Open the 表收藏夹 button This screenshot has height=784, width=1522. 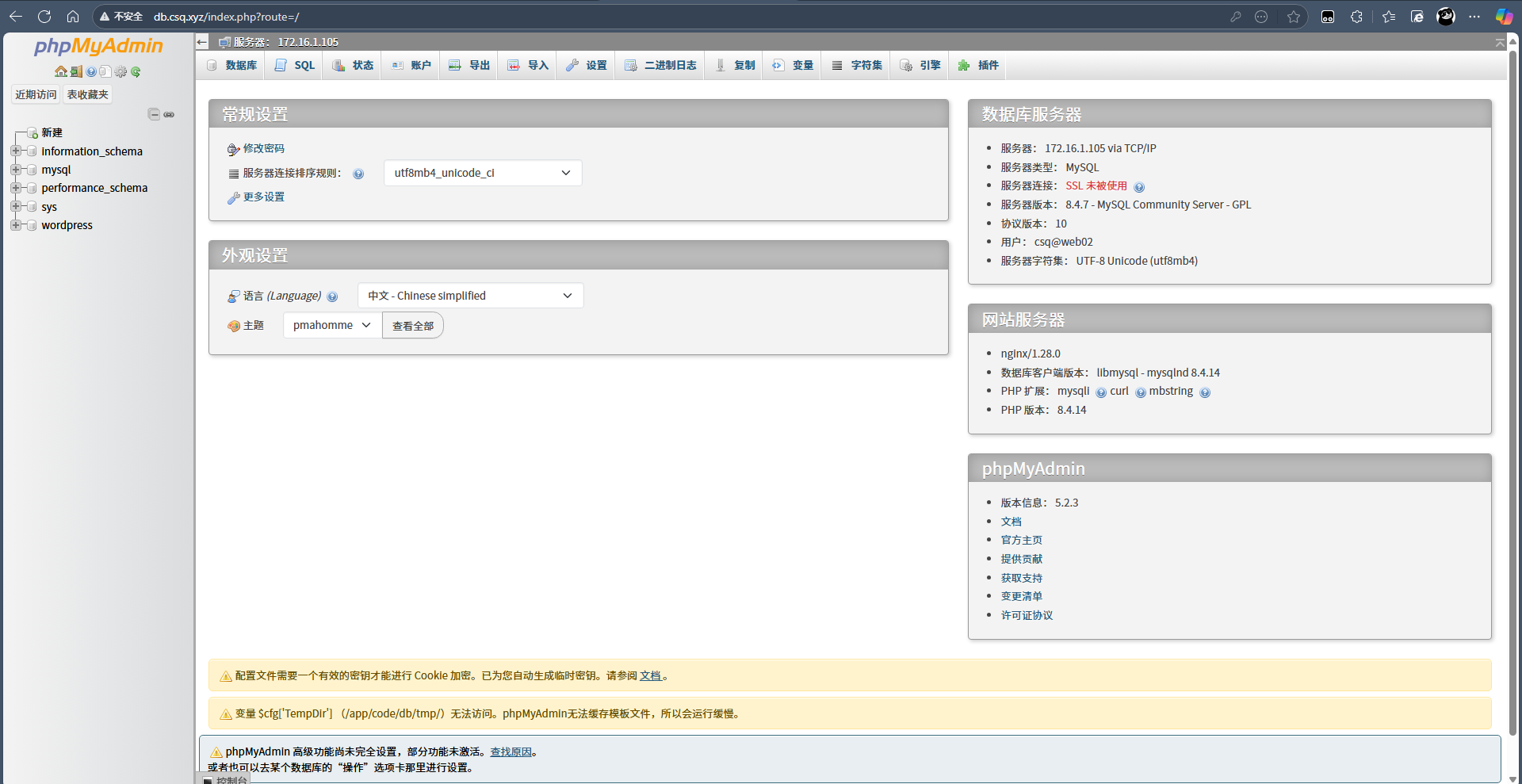(x=87, y=94)
